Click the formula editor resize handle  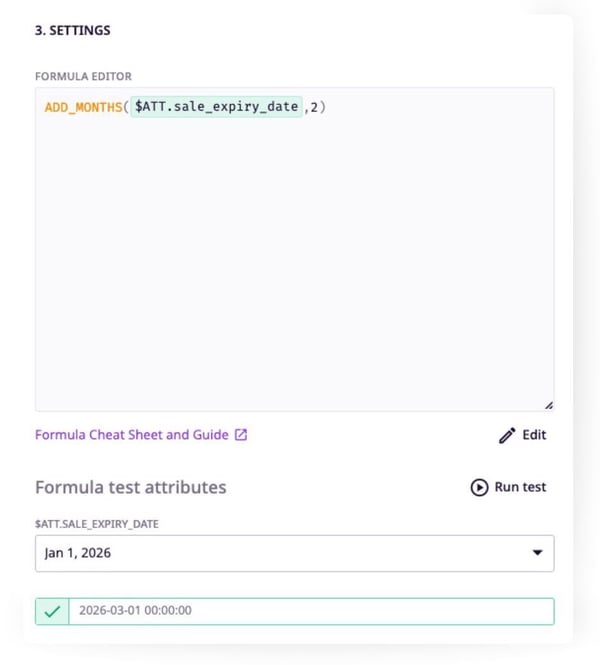pyautogui.click(x=548, y=404)
